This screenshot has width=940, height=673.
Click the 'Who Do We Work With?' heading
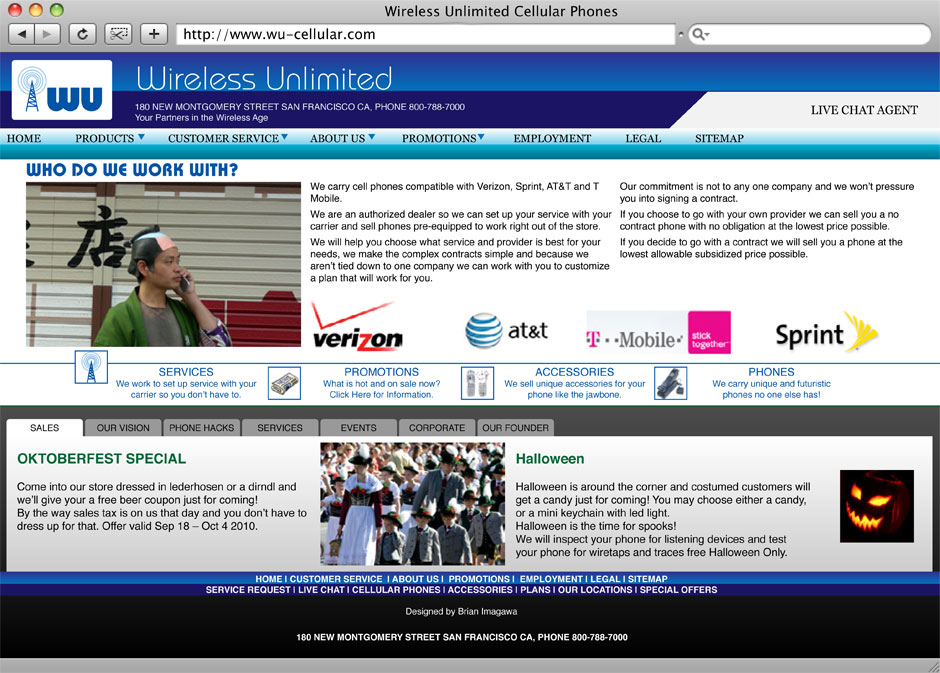point(132,170)
